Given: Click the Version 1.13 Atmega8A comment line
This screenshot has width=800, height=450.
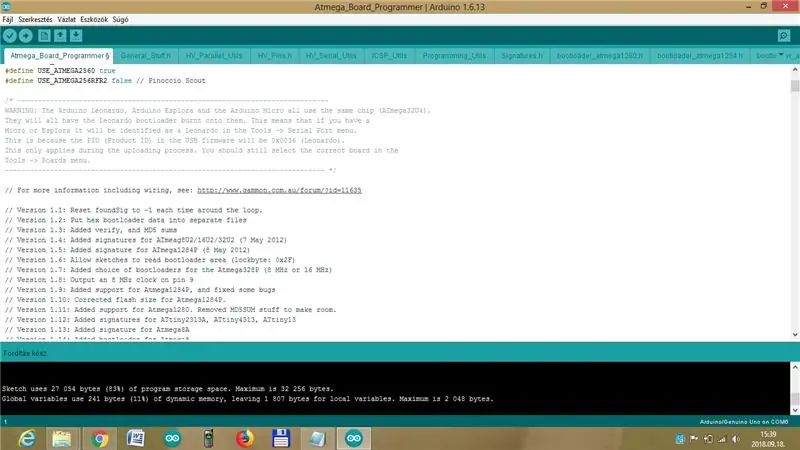Looking at the screenshot, I should (97, 330).
